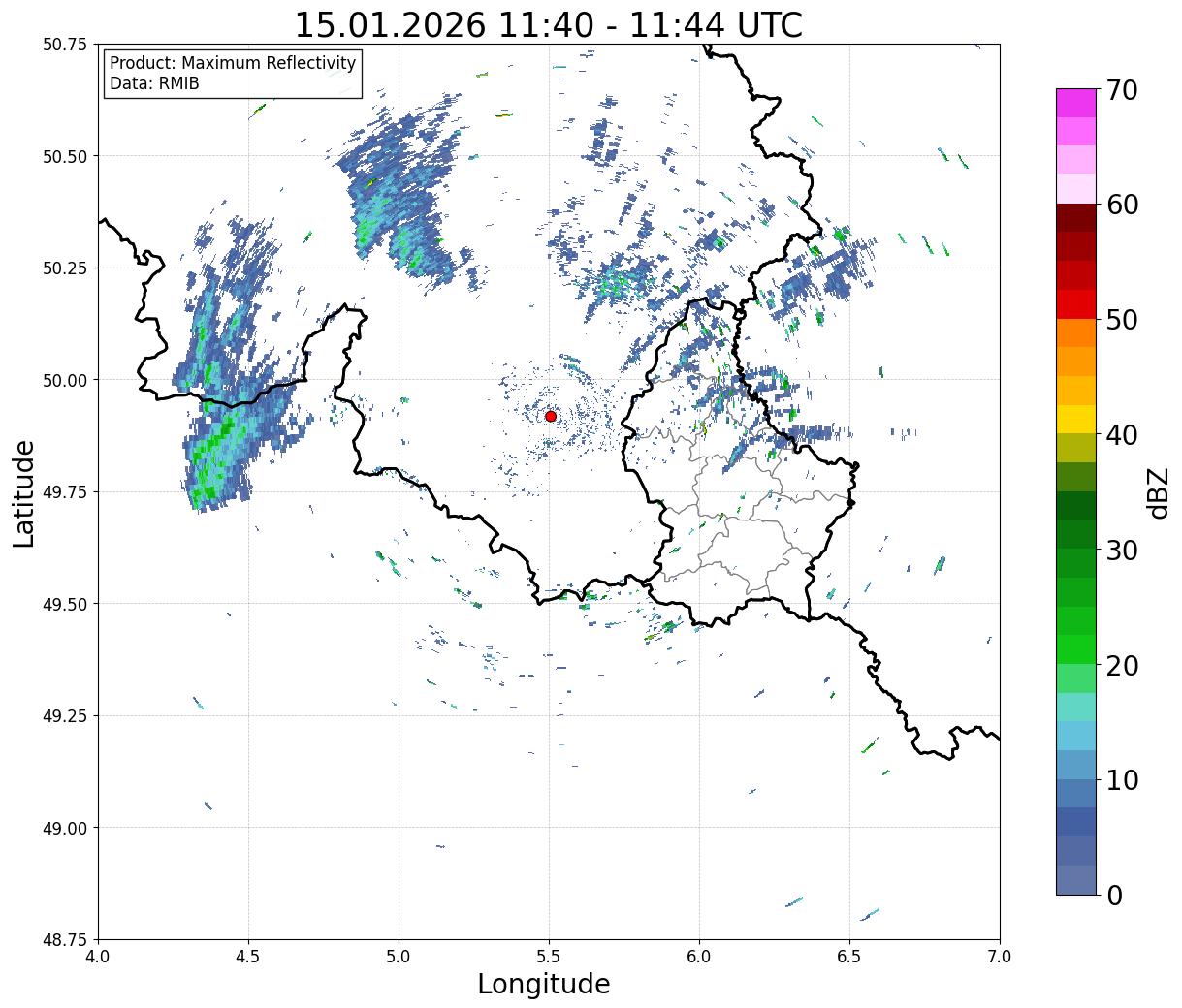The image size is (1182, 1008).
Task: Pick the orange swatch just below 50 dBZ
Action: (x=1076, y=333)
